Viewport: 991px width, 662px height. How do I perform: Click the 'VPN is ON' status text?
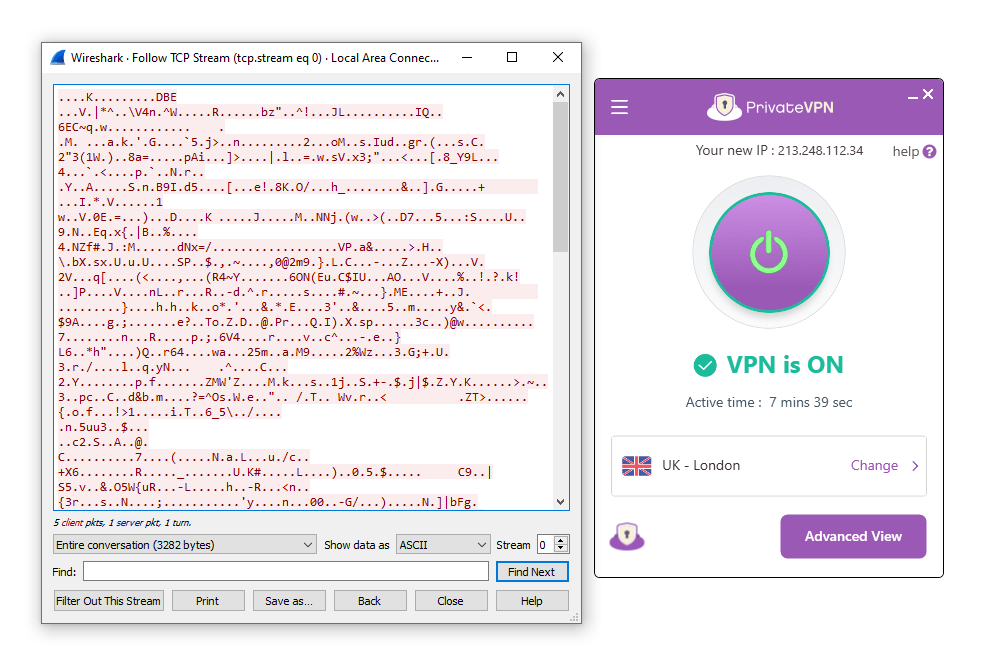tap(785, 365)
